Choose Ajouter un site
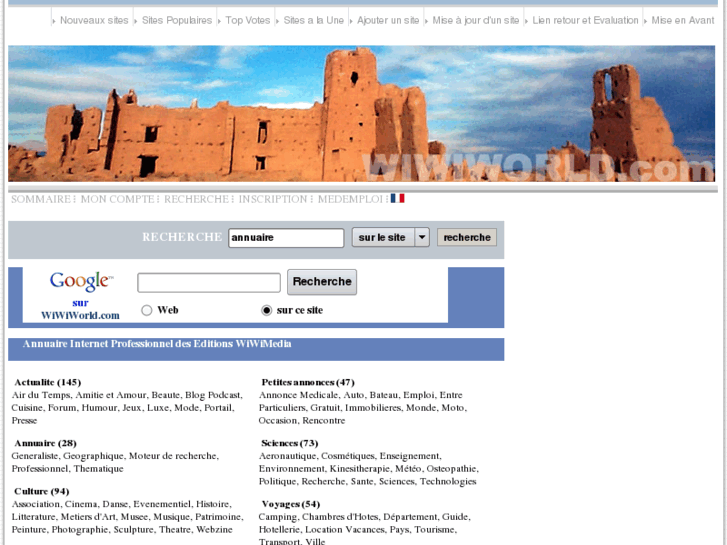This screenshot has height=545, width=727. click(x=388, y=20)
